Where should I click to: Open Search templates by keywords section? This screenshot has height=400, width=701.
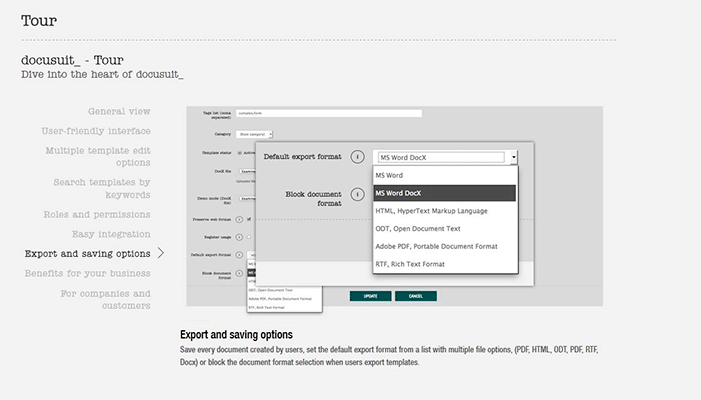pos(102,188)
